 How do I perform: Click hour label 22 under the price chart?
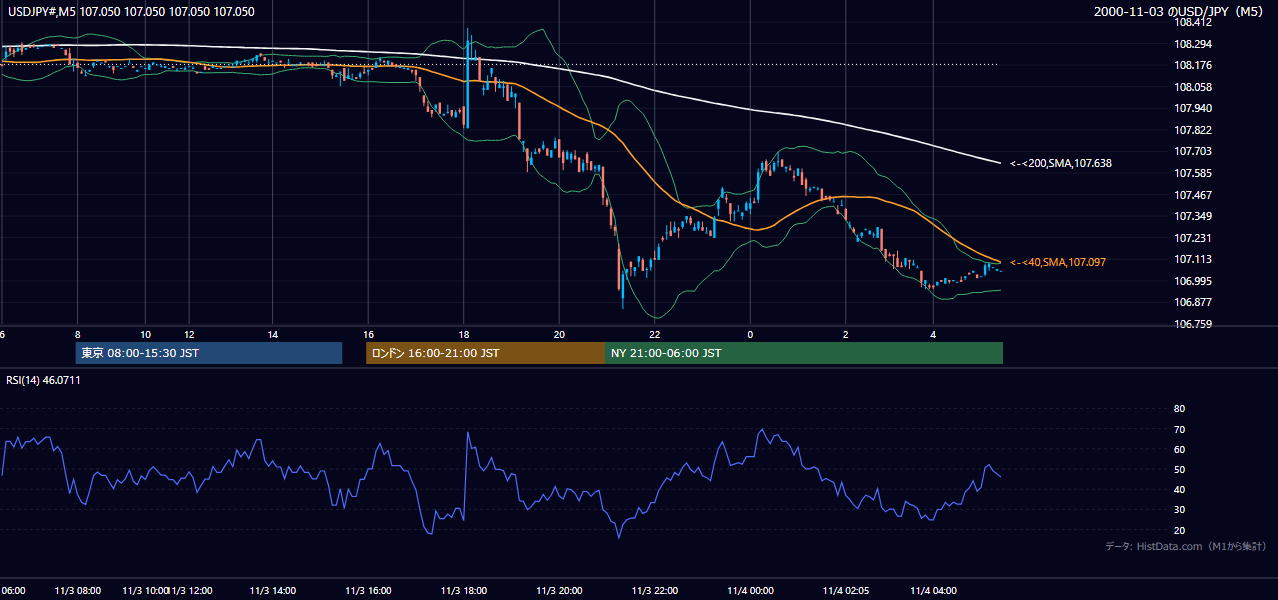[x=655, y=334]
